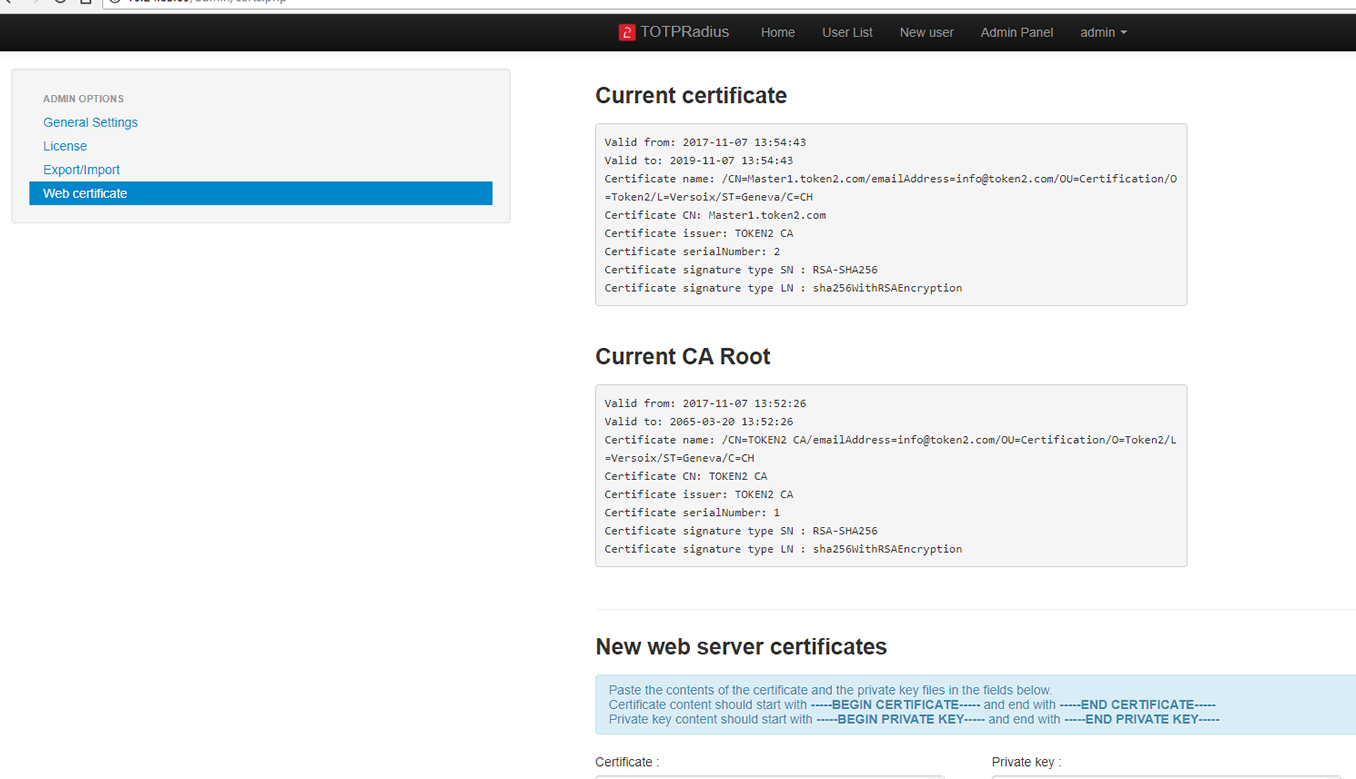This screenshot has width=1356, height=779.
Task: Click 'Certificate CN: TOKEN2 CA' line
Action: [x=686, y=476]
